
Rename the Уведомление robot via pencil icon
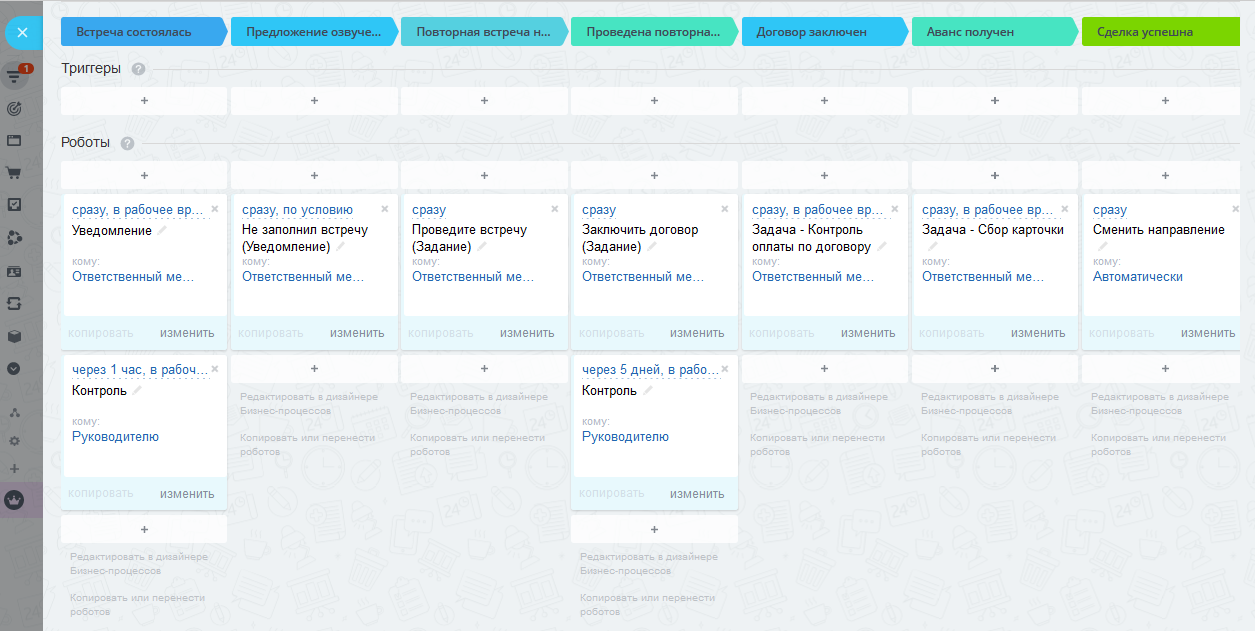tap(162, 231)
